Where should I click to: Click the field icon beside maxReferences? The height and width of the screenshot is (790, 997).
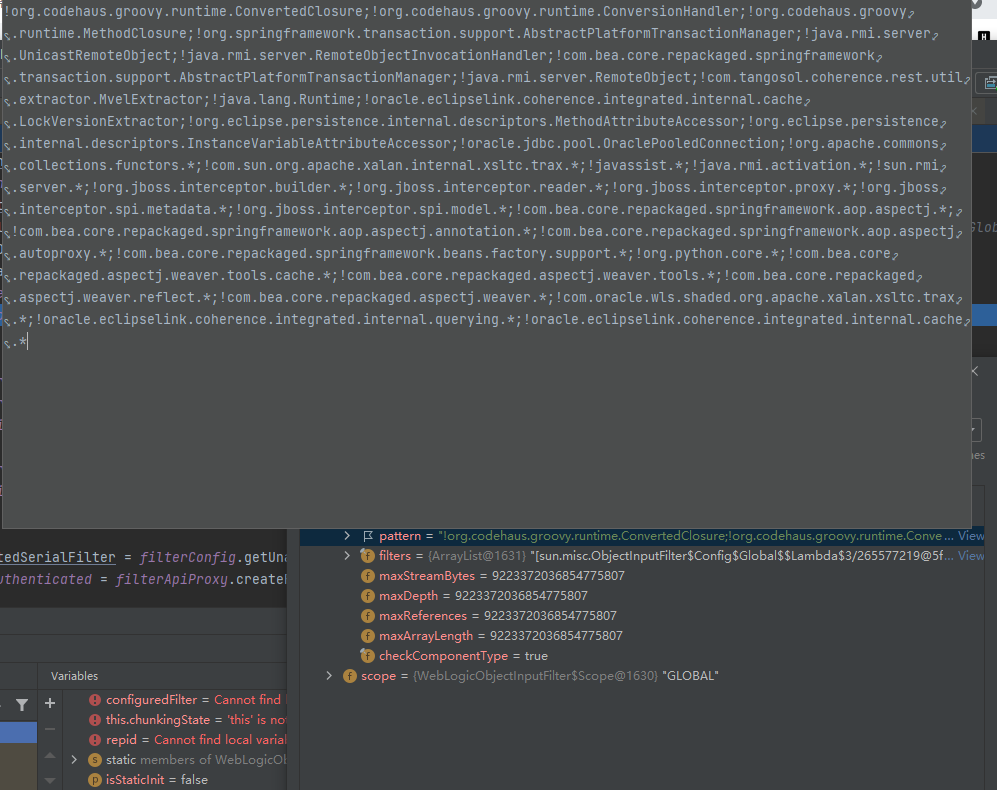368,616
